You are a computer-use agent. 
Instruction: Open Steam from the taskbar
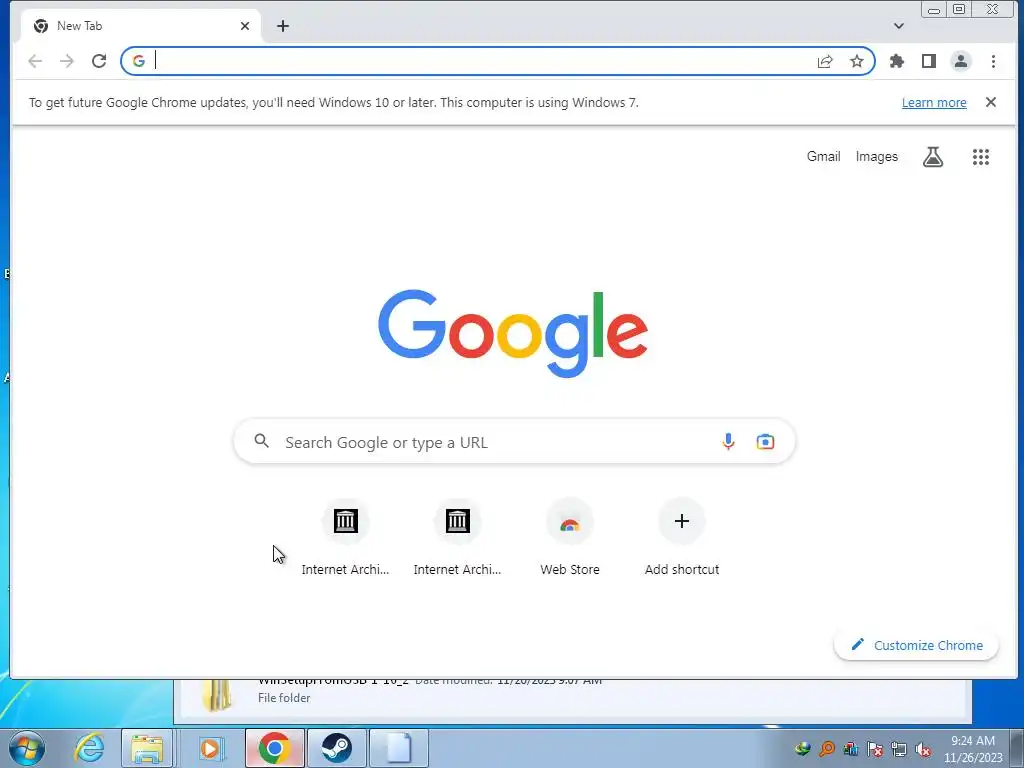[x=336, y=748]
